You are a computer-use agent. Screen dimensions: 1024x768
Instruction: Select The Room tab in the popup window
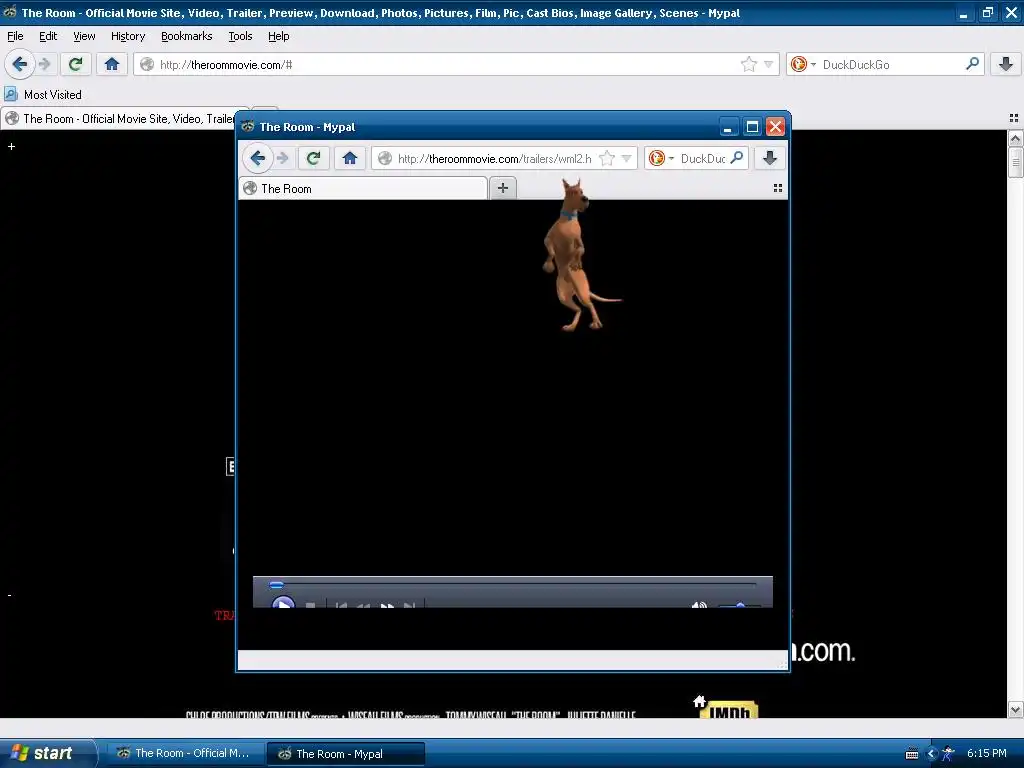pyautogui.click(x=363, y=189)
